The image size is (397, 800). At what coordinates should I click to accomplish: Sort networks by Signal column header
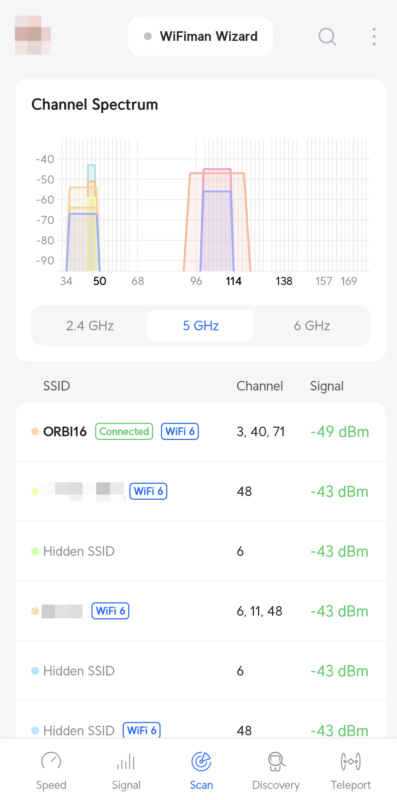327,386
